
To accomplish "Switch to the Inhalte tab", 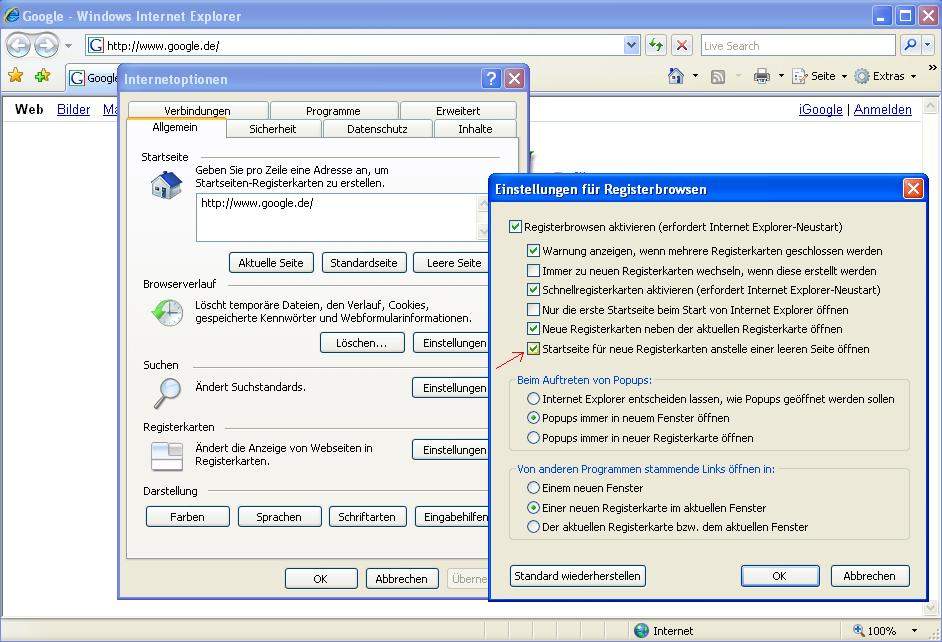I will pyautogui.click(x=475, y=129).
